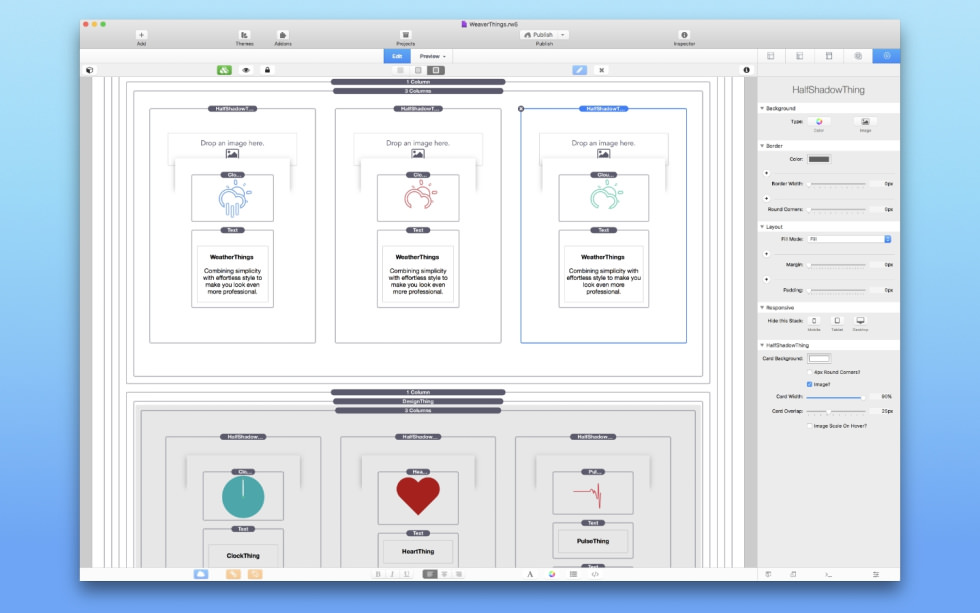Open the color wheel in bottom bar
The width and height of the screenshot is (980, 613).
coord(552,574)
